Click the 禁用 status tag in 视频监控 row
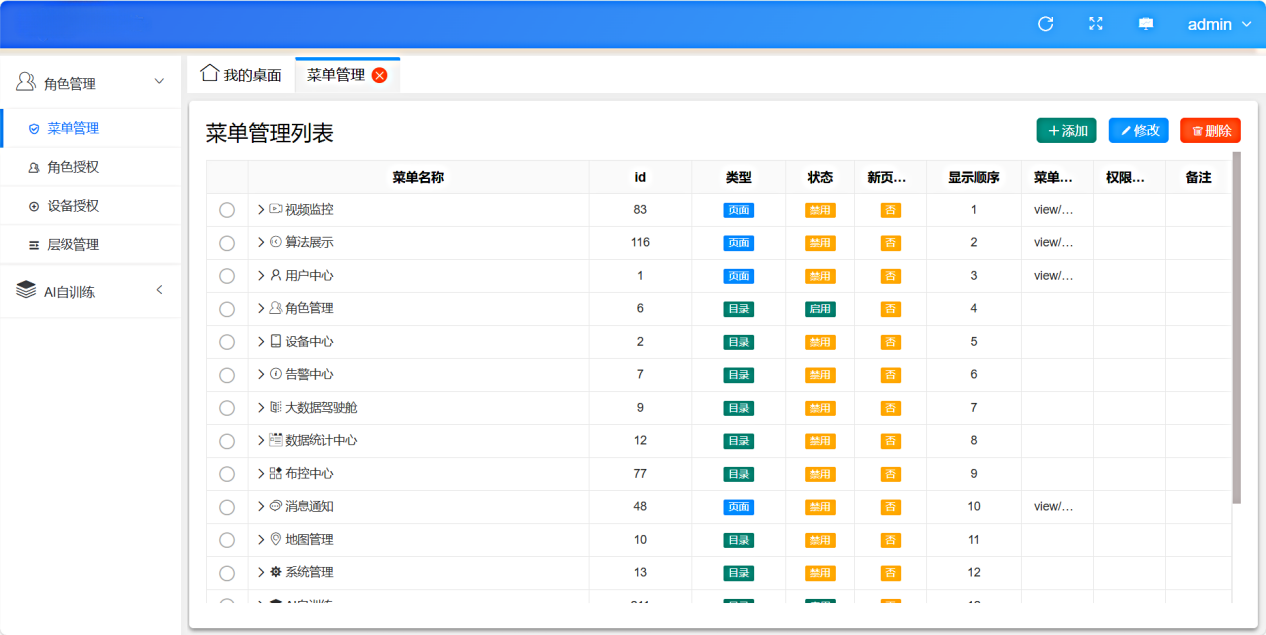The image size is (1266, 635). coord(820,210)
